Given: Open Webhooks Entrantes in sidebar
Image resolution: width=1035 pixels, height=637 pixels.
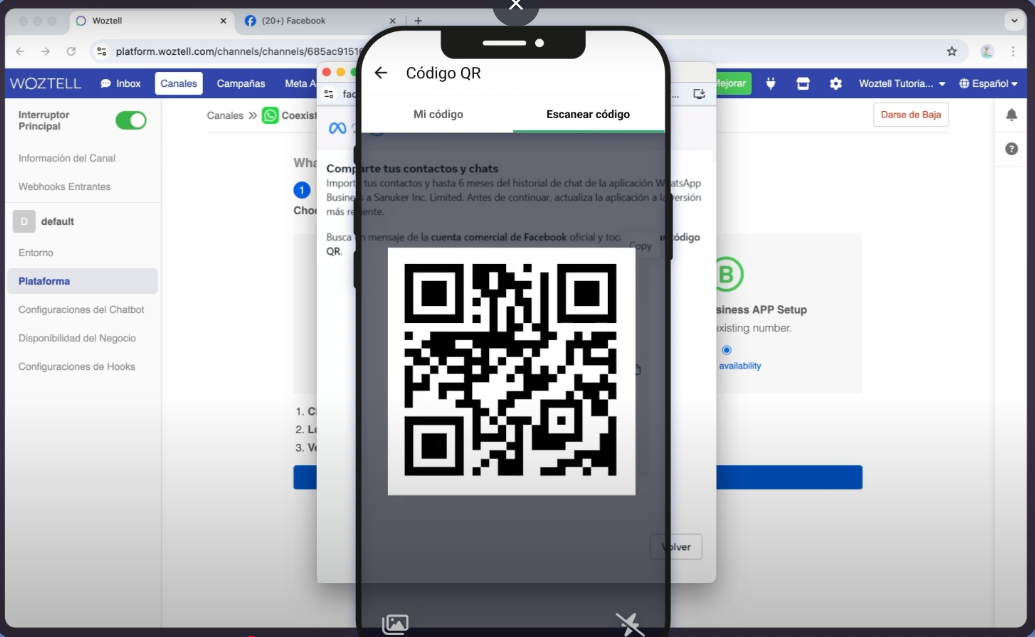Looking at the screenshot, I should 65,187.
